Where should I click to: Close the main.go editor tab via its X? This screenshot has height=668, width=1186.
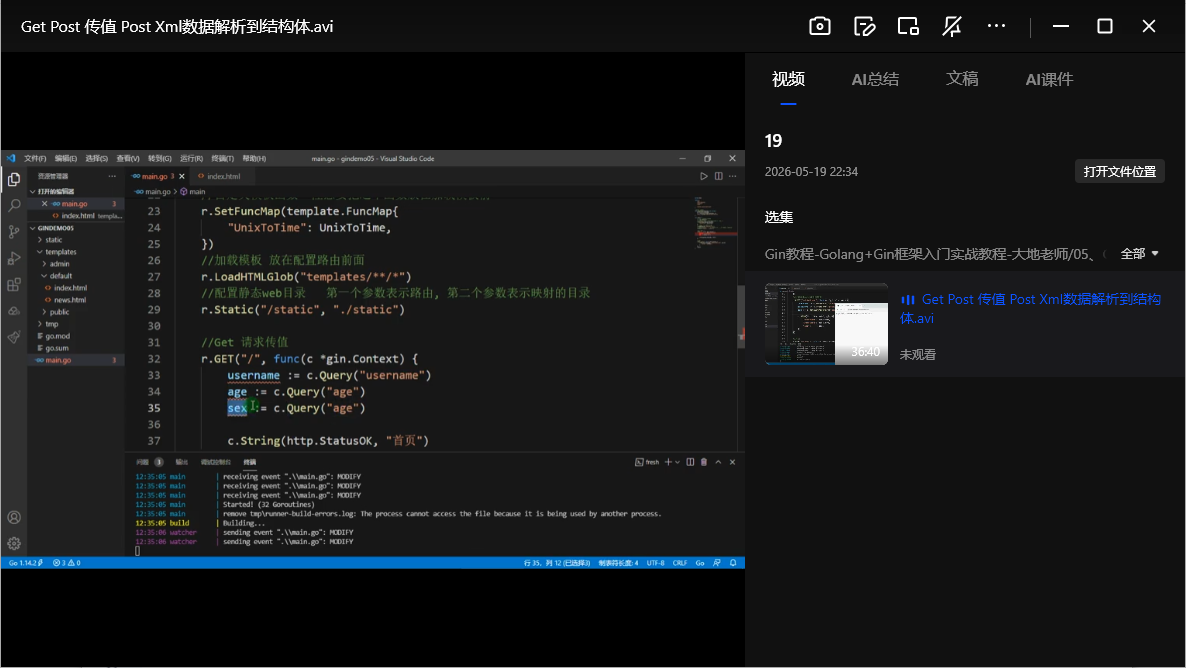click(x=182, y=176)
